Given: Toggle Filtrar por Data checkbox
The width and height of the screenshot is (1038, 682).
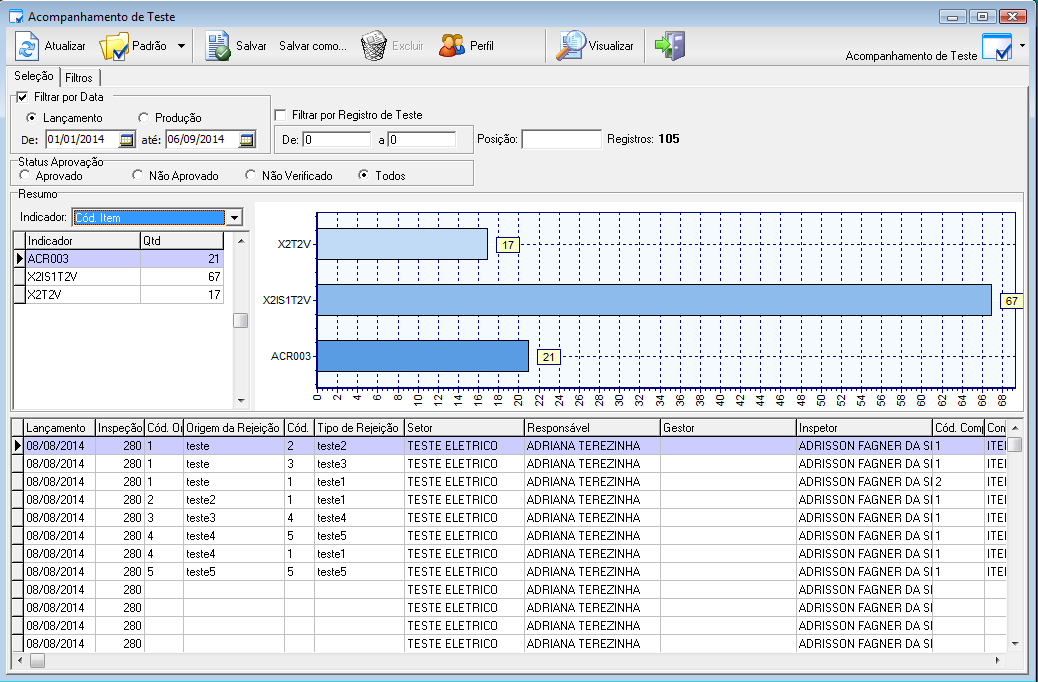Looking at the screenshot, I should pos(22,97).
